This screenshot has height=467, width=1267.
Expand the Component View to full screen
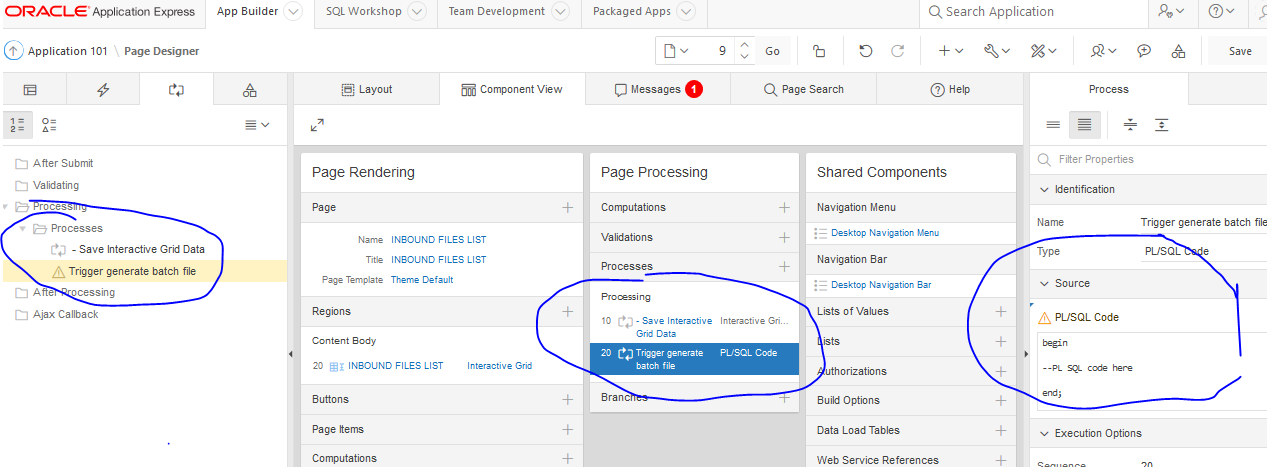pos(317,125)
